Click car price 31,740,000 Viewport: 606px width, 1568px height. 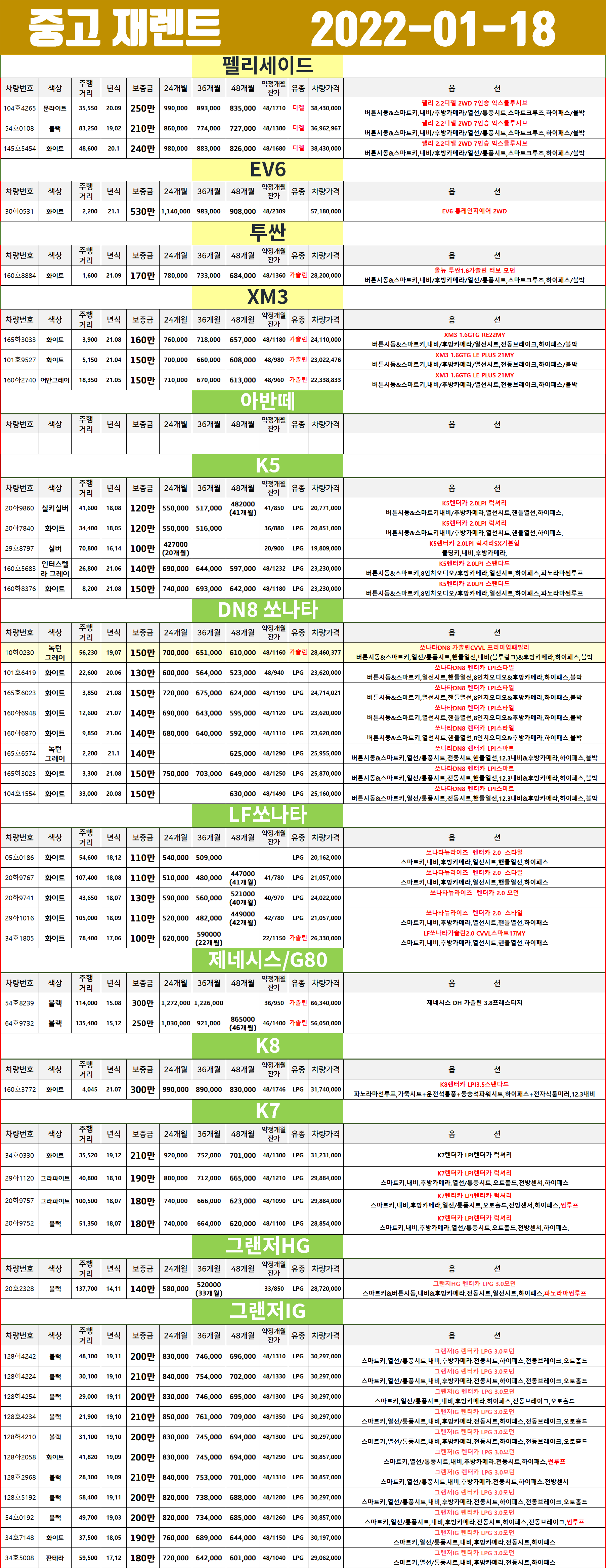pyautogui.click(x=326, y=1089)
